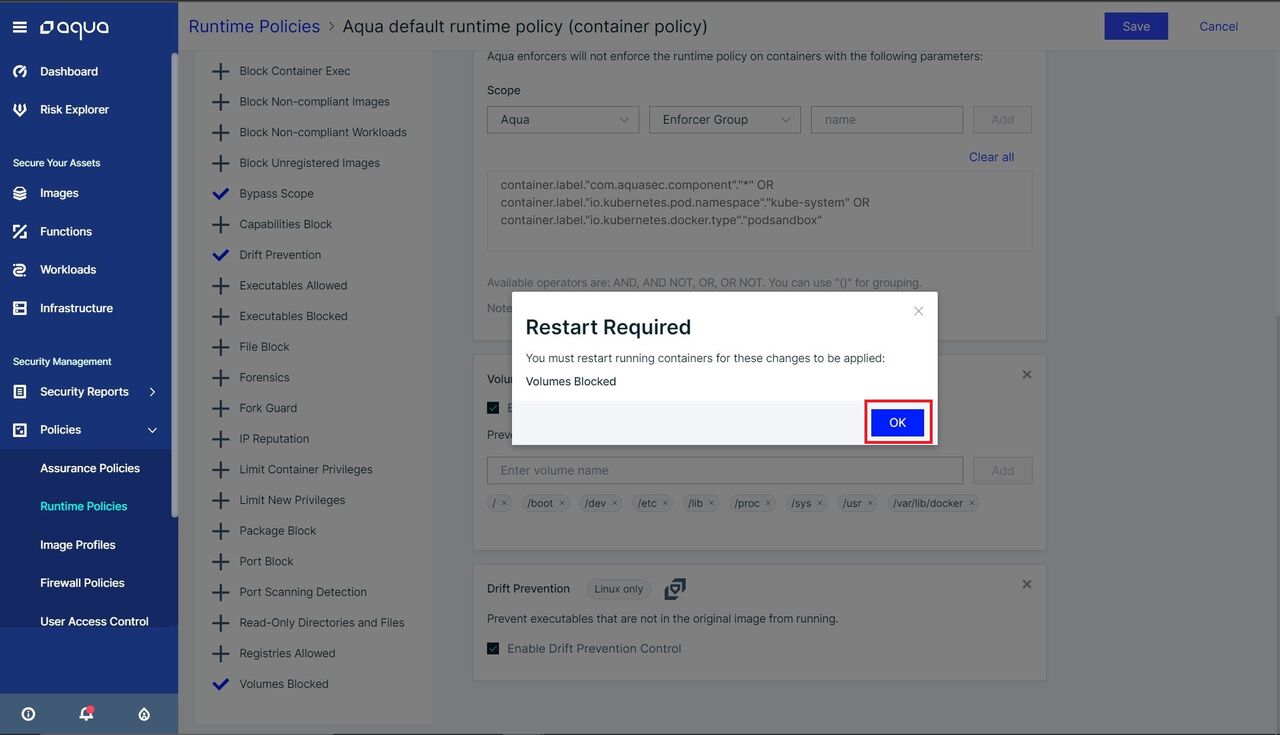The image size is (1280, 735).
Task: Open Assurance Policies
Action: coord(90,468)
